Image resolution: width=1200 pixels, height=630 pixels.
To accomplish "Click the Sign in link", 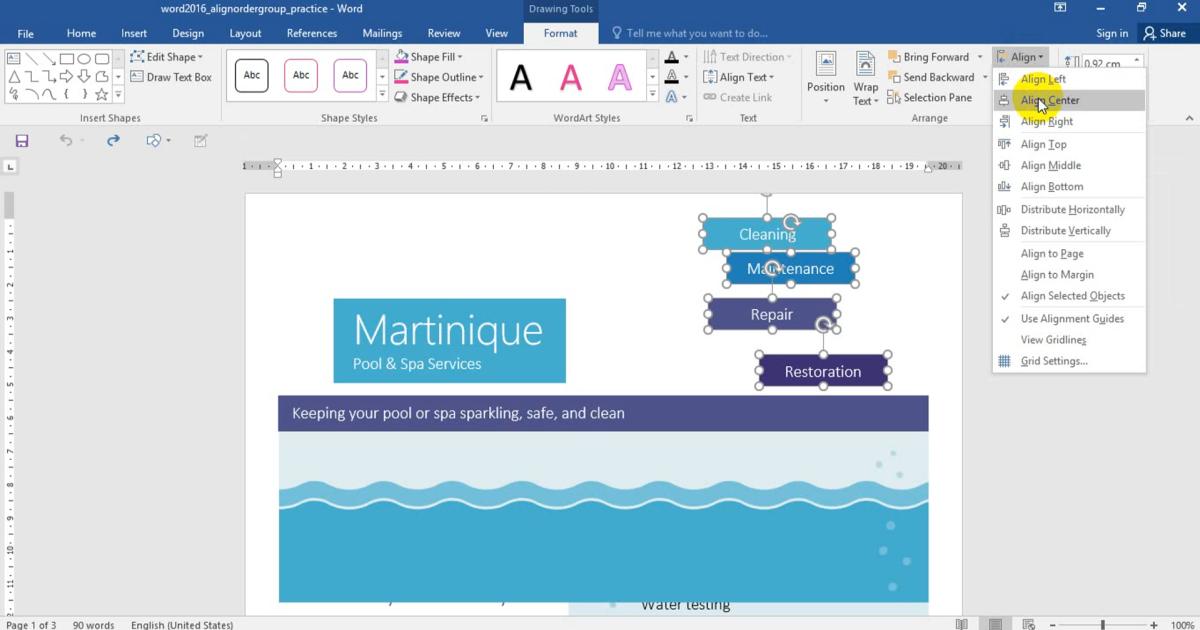I will click(x=1111, y=33).
